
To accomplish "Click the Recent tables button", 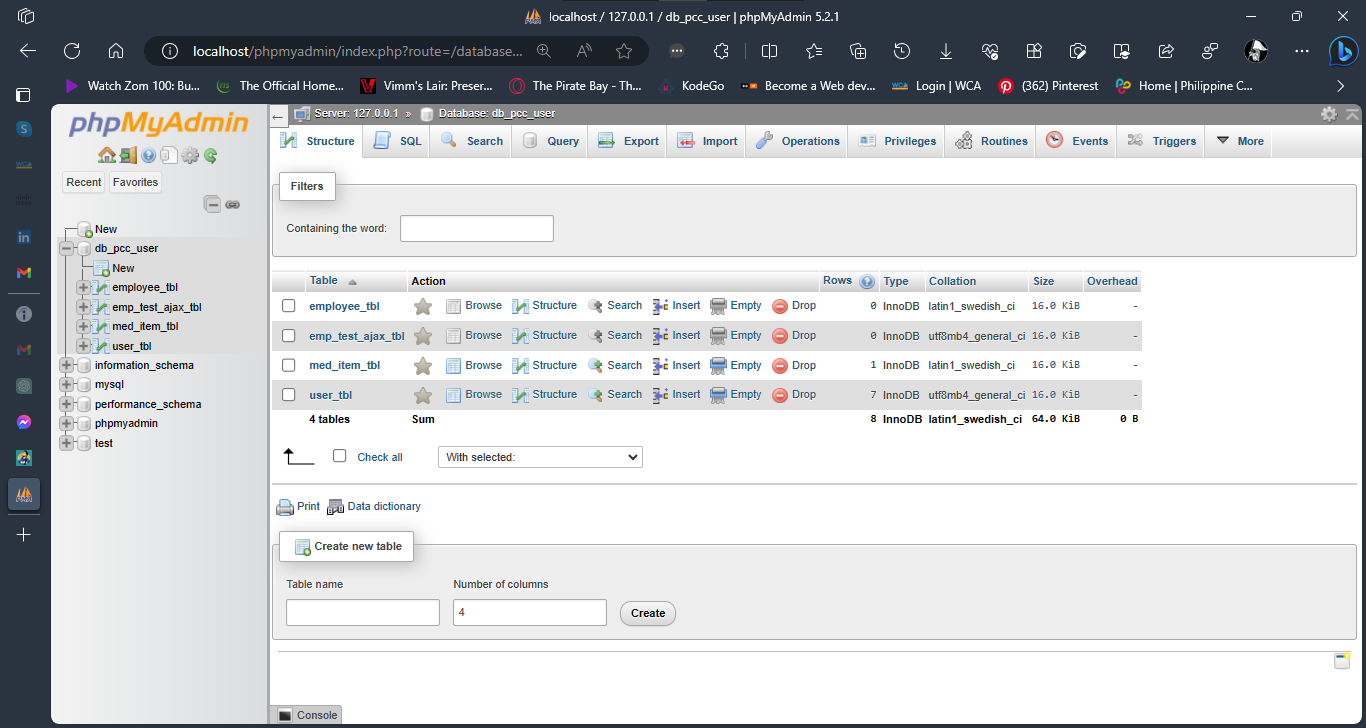I will point(84,182).
